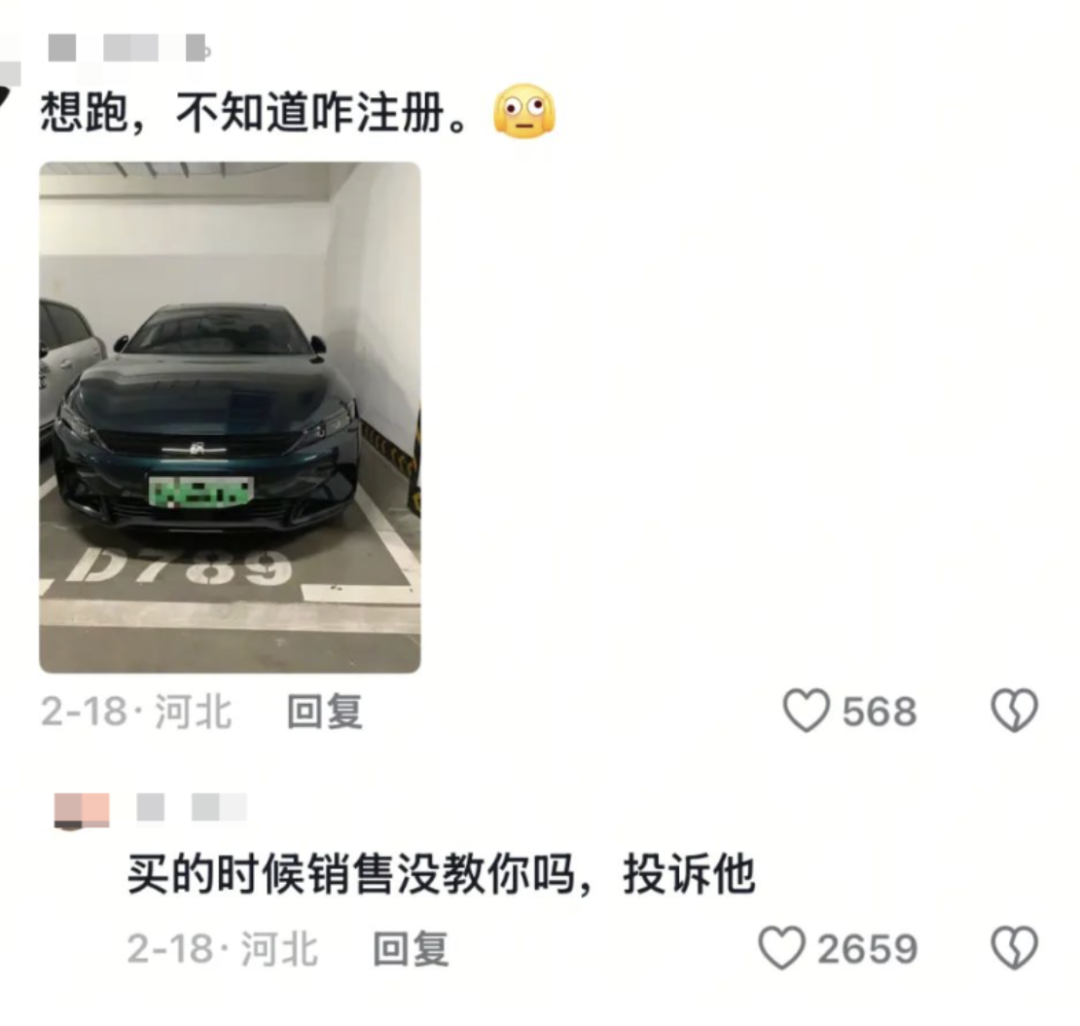Click the 2659 like count
Image resolution: width=1080 pixels, height=1026 pixels.
point(867,949)
